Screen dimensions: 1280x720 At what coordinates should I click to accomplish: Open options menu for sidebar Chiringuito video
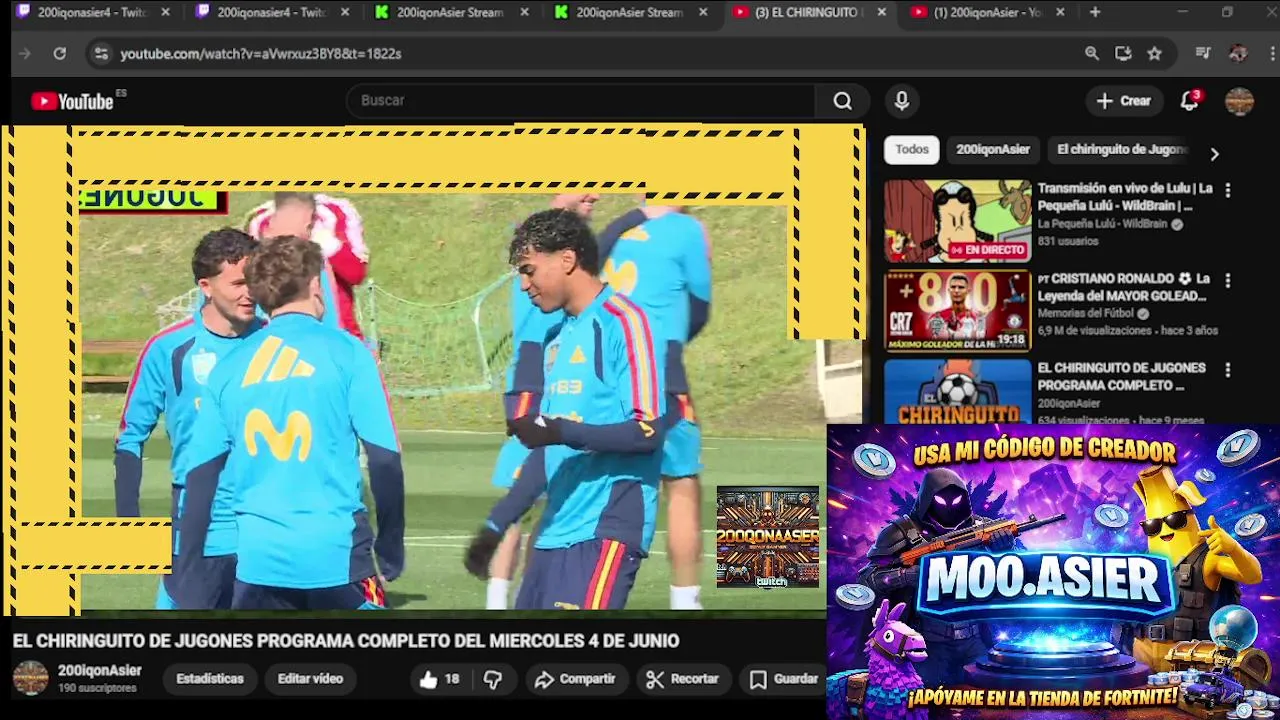point(1228,370)
